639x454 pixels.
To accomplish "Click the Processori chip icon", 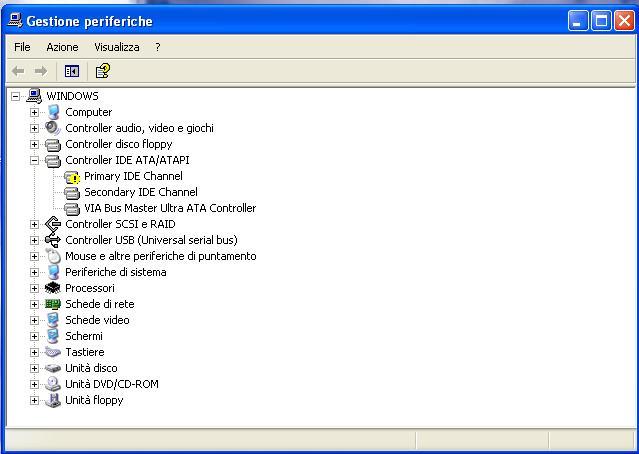I will point(53,288).
